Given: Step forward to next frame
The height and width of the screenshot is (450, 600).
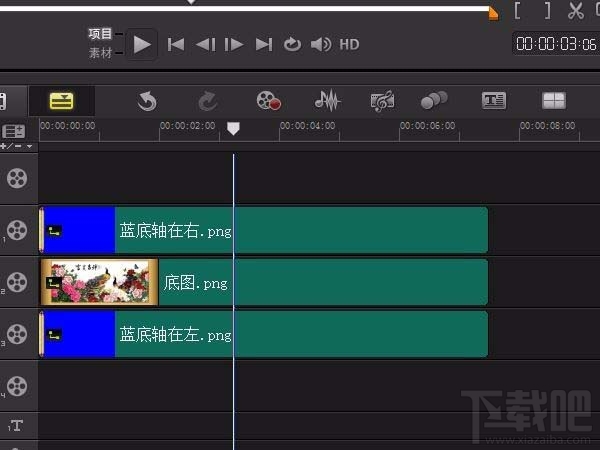Looking at the screenshot, I should coord(234,45).
